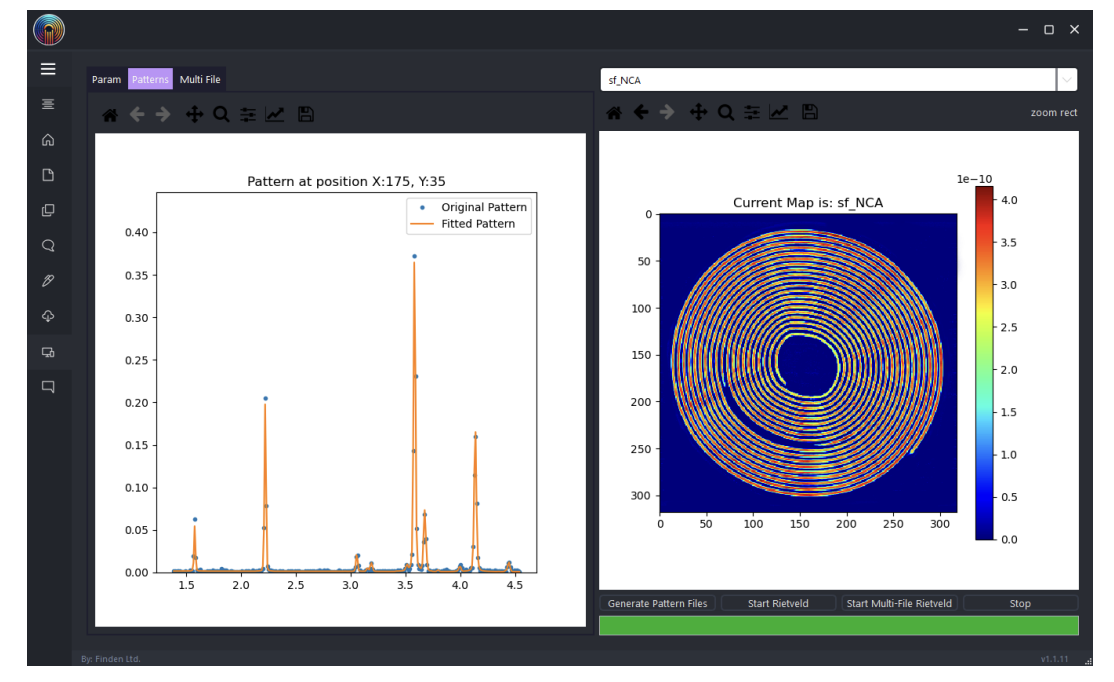Click the pen icon in the left sidebar
The image size is (1114, 682).
(48, 281)
